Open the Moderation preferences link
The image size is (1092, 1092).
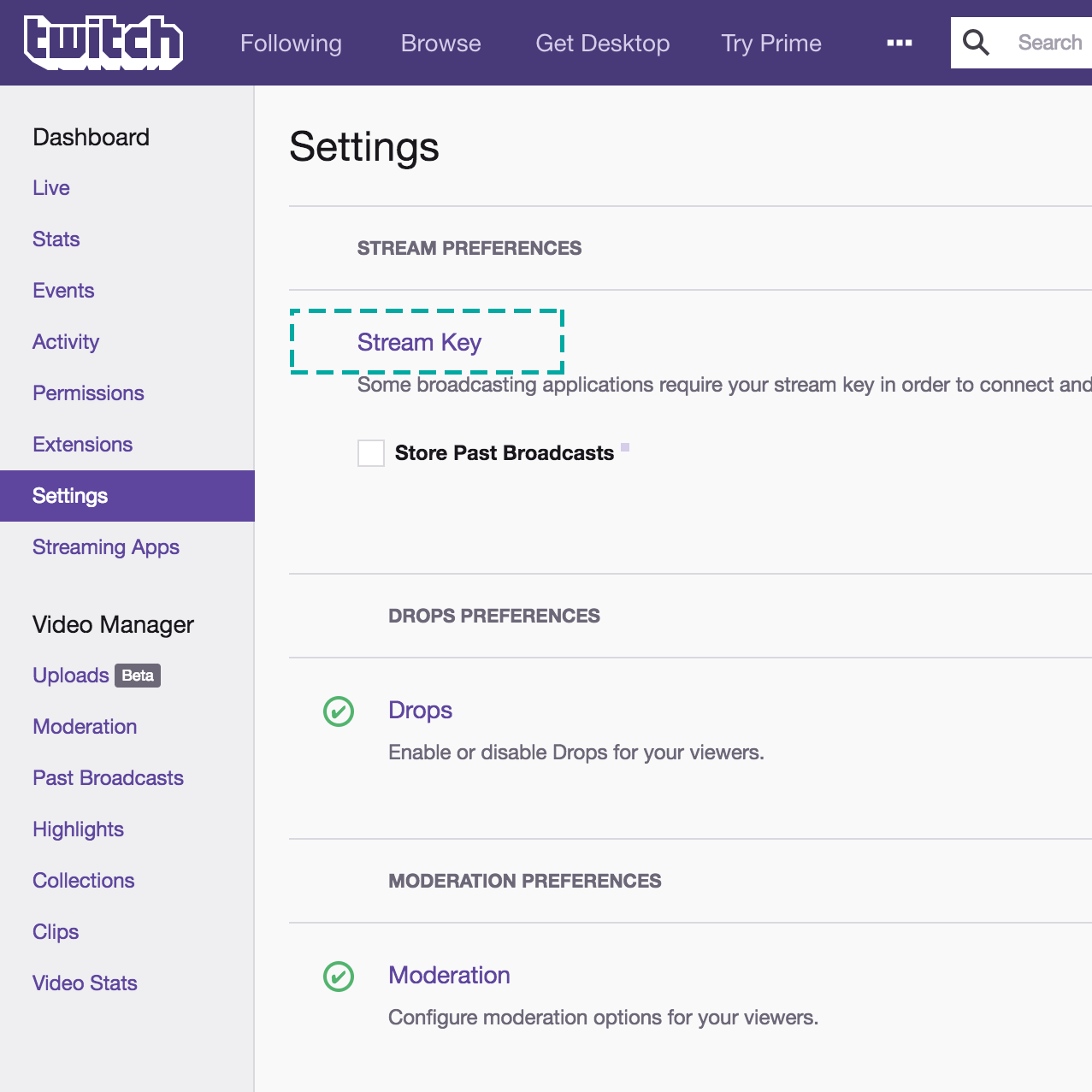point(449,975)
